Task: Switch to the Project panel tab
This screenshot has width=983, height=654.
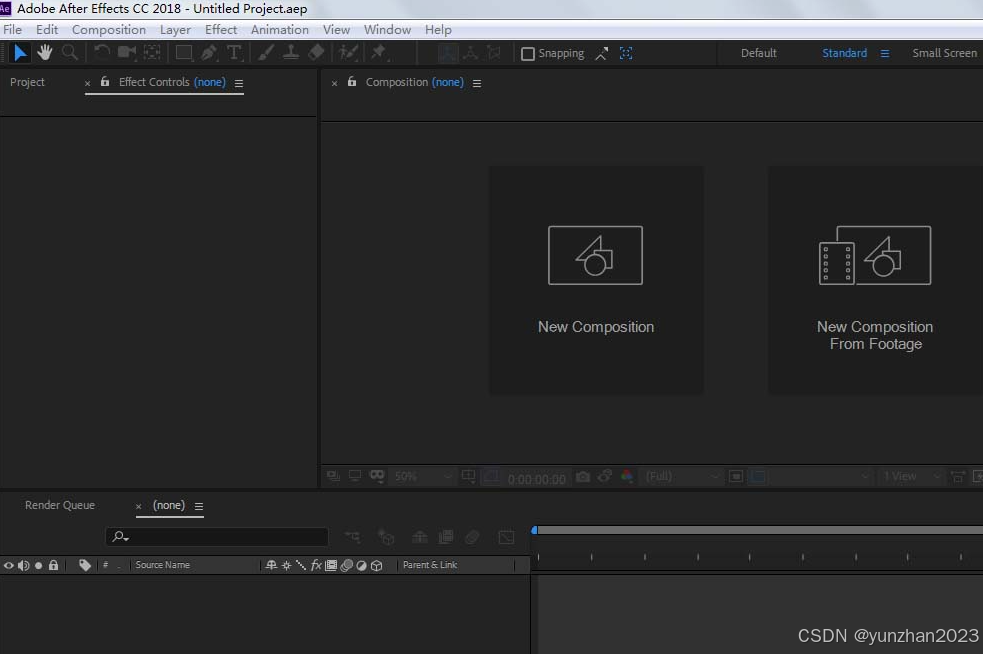Action: click(27, 82)
